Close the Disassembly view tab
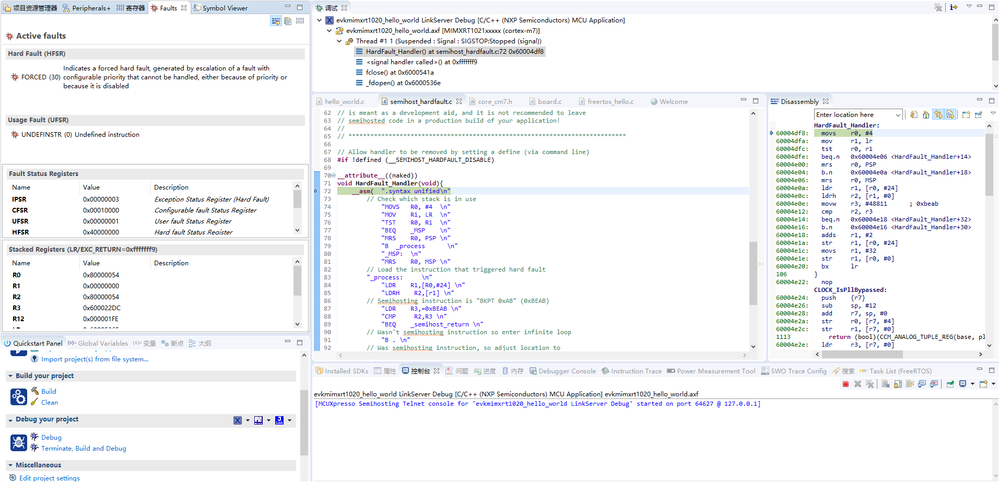 tap(828, 102)
